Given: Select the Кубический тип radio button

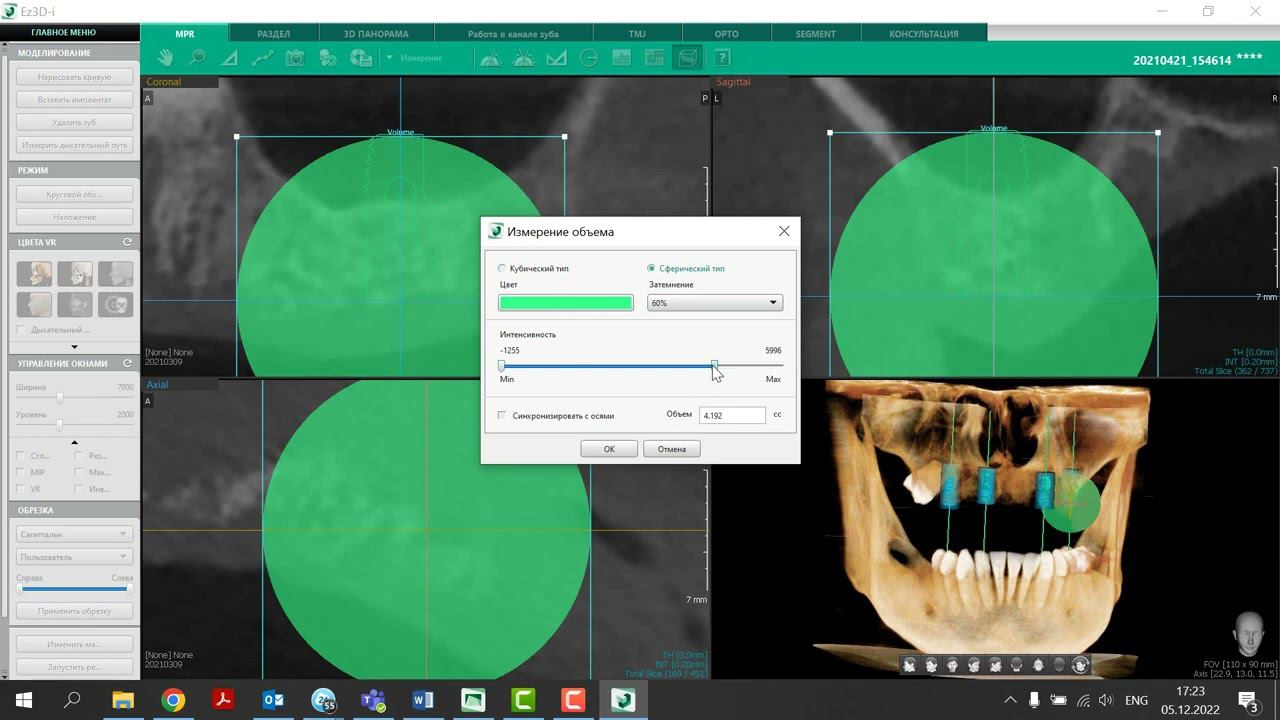Looking at the screenshot, I should [502, 268].
